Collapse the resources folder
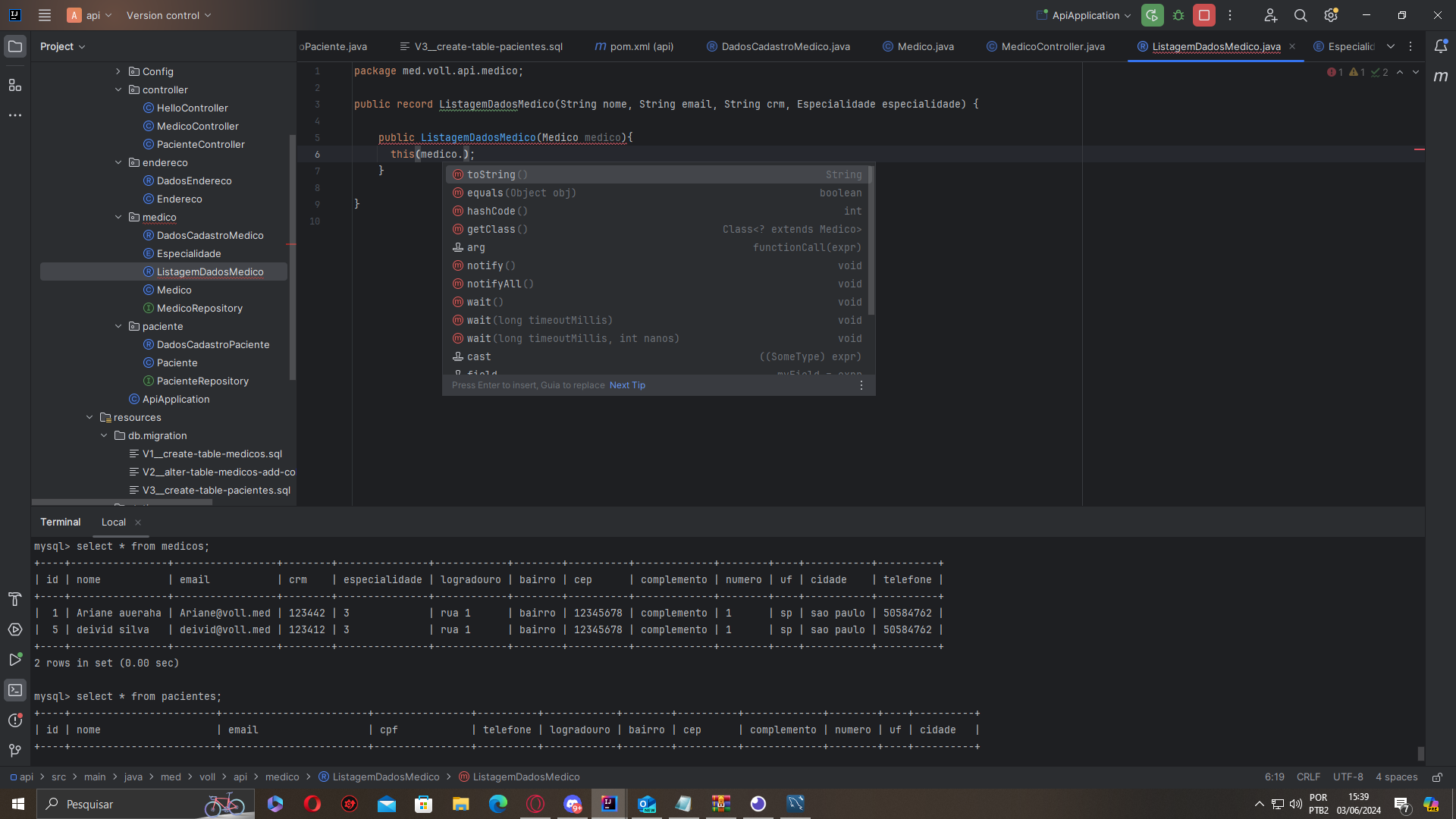This screenshot has width=1456, height=819. coord(89,417)
